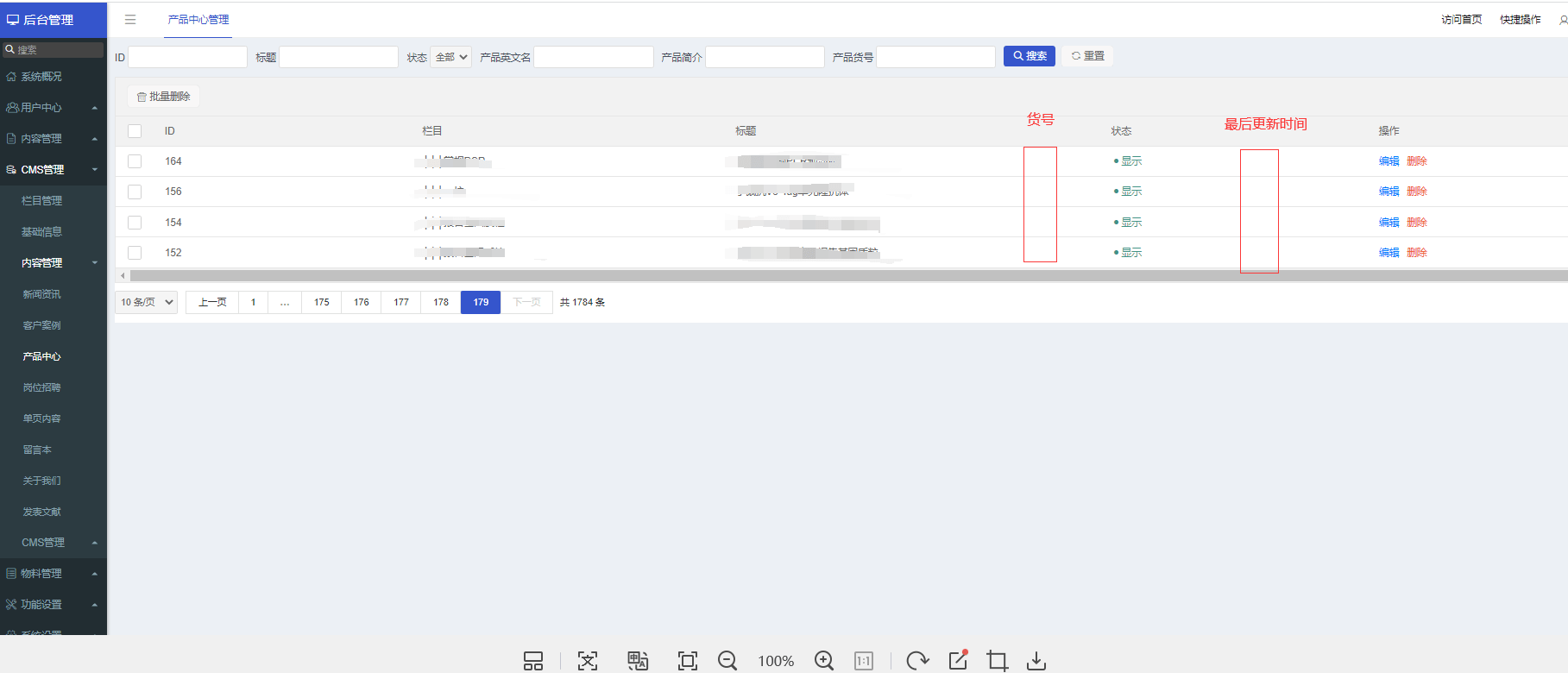Open 客户案例 menu item

(53, 325)
